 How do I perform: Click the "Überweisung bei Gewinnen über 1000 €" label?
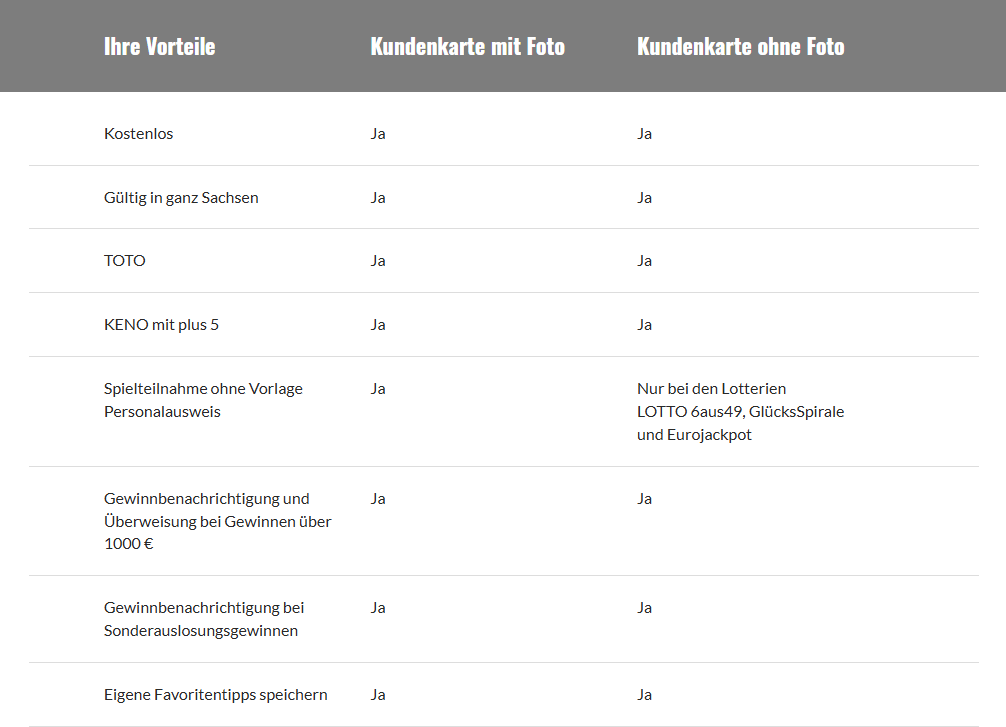(217, 521)
